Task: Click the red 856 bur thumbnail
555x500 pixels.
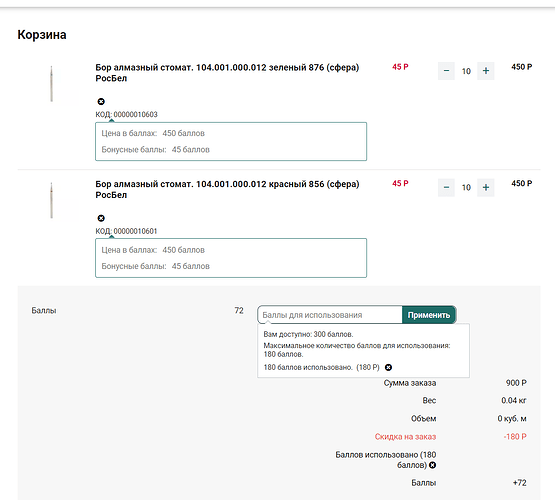Action: (52, 200)
